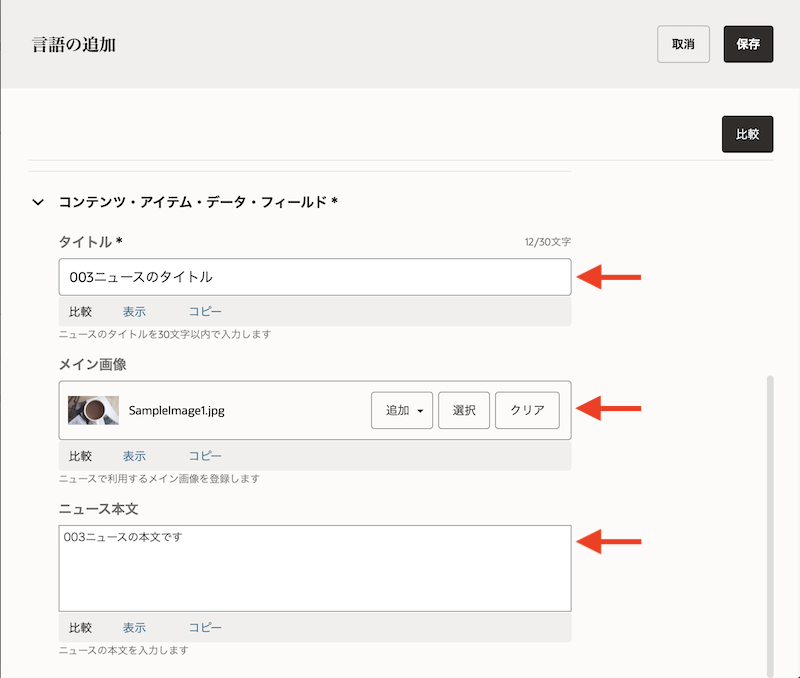Select 比較 tab under the ニュース本文 field
This screenshot has height=678, width=800.
[x=81, y=628]
